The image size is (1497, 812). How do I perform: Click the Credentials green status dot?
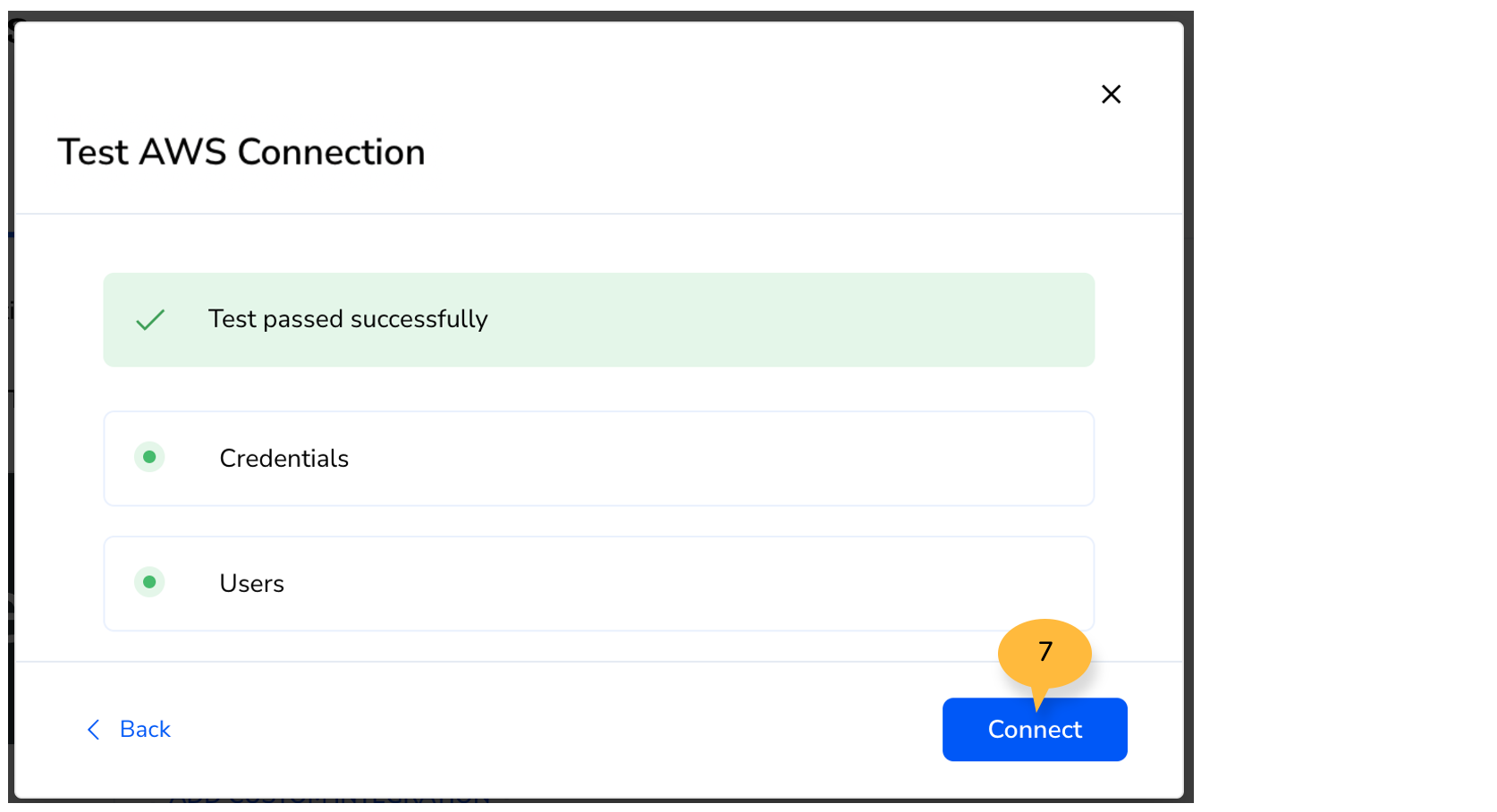149,457
